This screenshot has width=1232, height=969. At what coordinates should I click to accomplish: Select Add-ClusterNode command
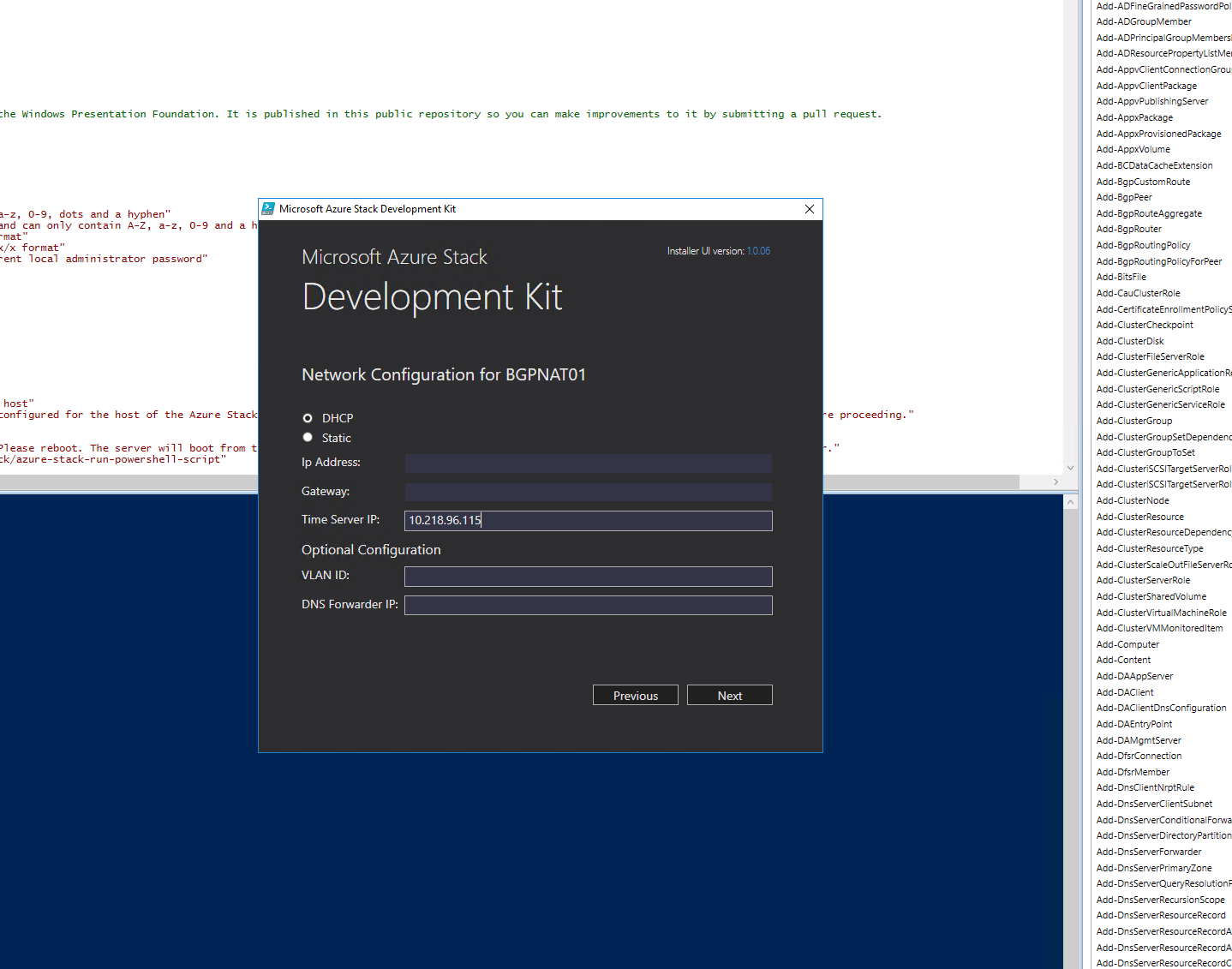(x=1133, y=500)
